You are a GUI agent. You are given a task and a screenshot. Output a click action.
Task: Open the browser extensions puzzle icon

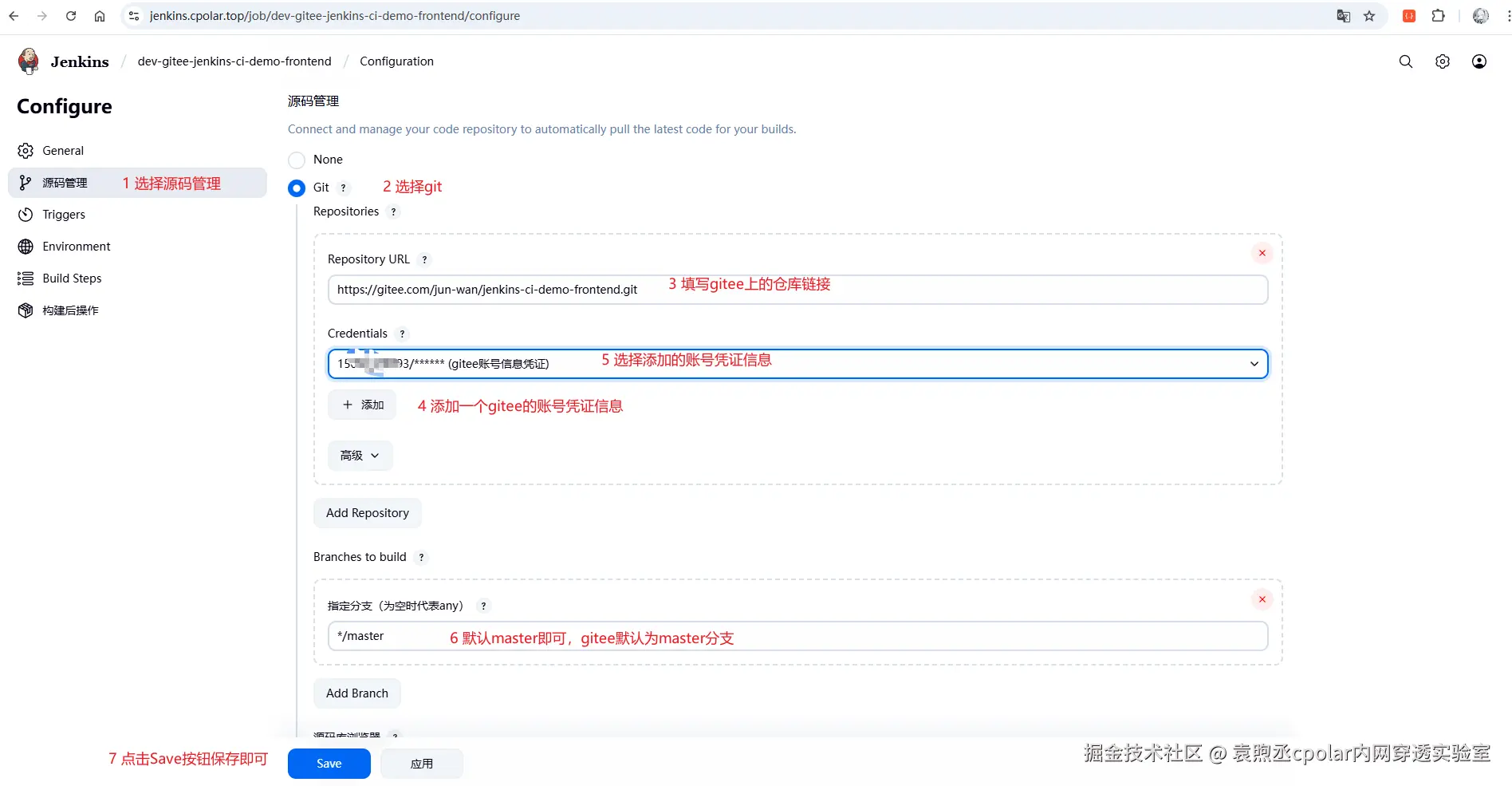click(1439, 16)
